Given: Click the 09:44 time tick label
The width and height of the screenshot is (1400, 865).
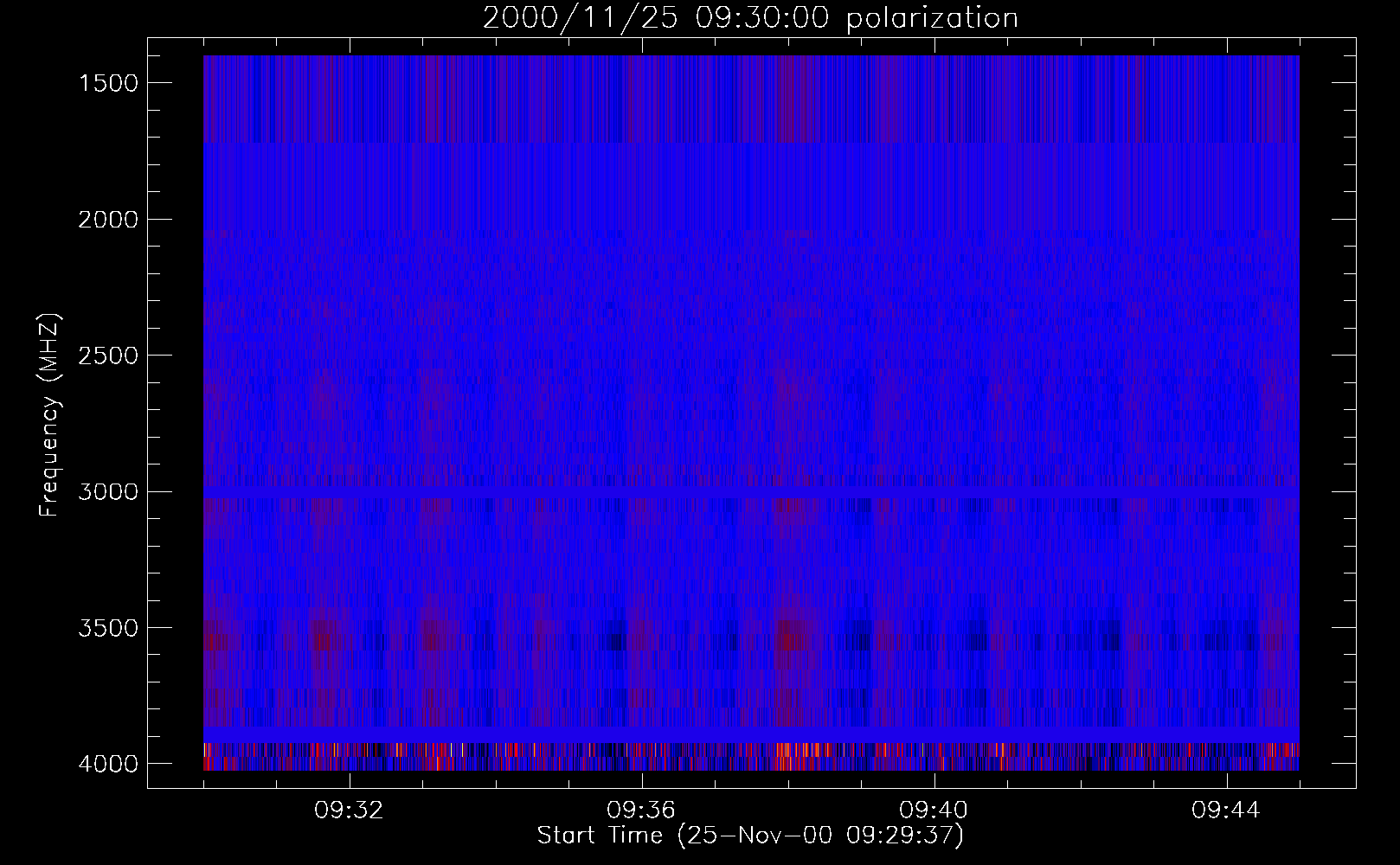Looking at the screenshot, I should pyautogui.click(x=1226, y=811).
